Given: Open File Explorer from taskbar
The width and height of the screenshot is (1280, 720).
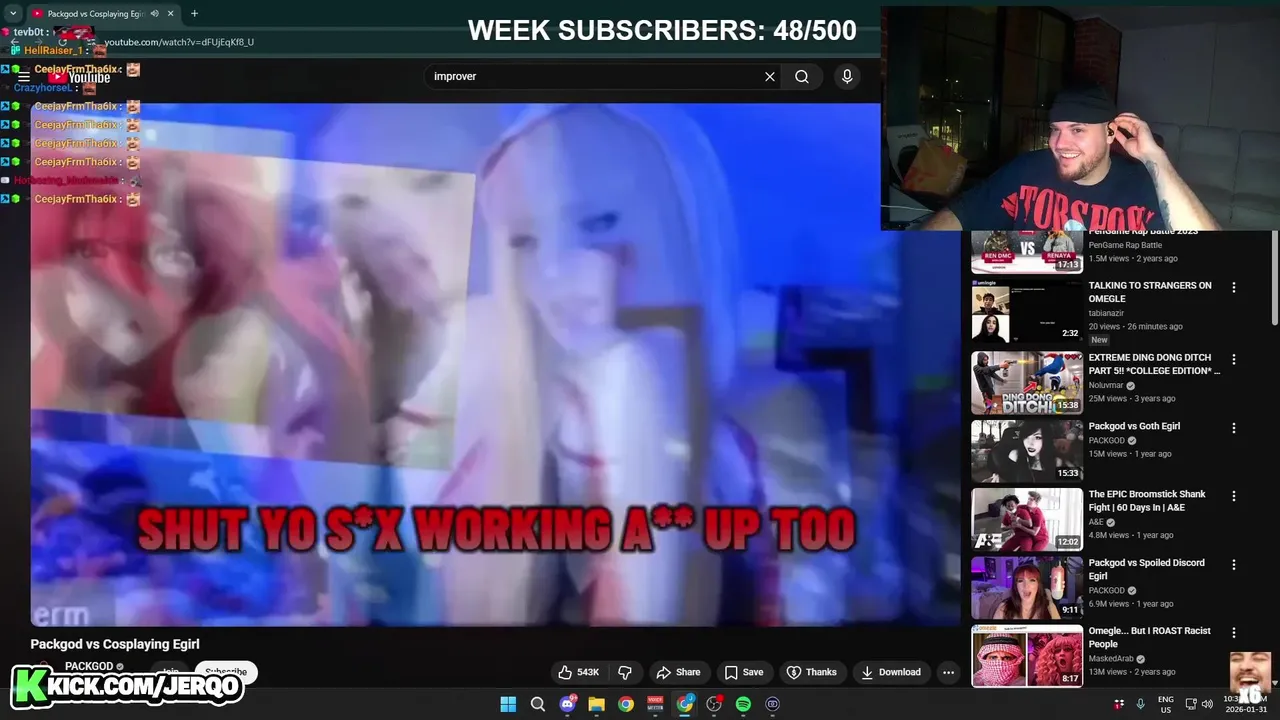Looking at the screenshot, I should tap(596, 704).
